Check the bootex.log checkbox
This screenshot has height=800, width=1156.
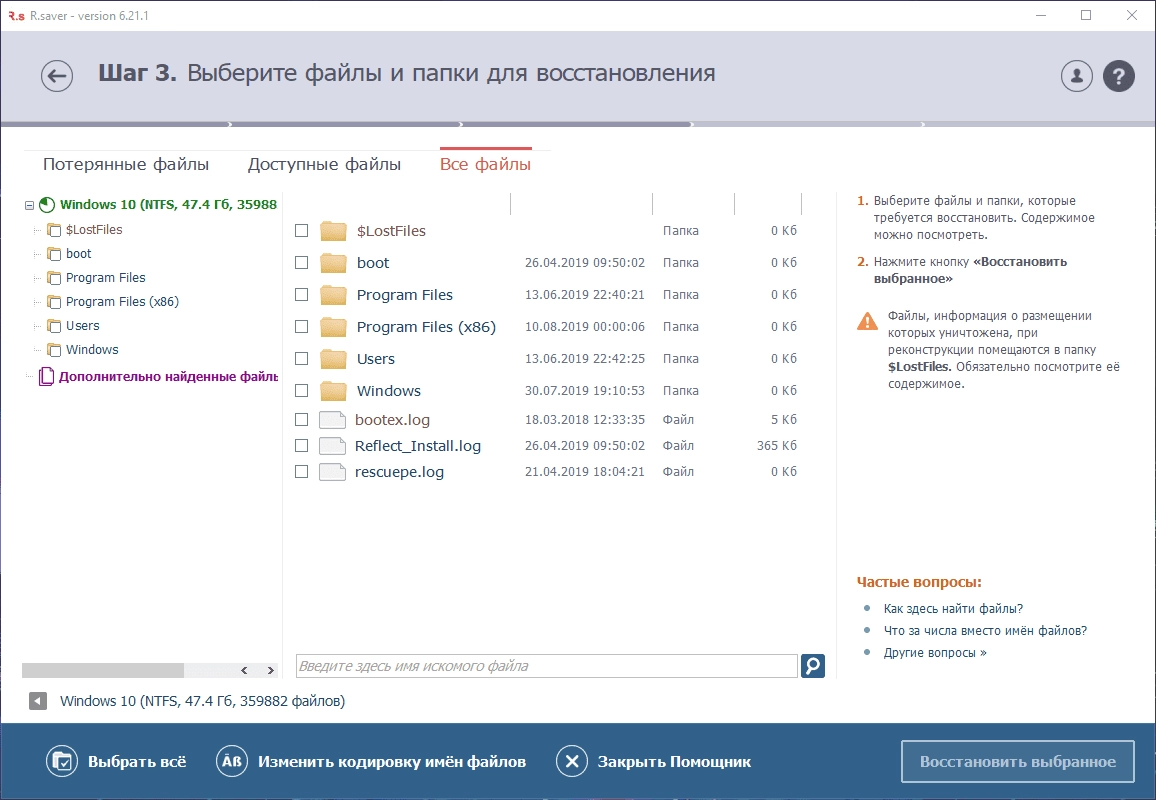tap(302, 420)
